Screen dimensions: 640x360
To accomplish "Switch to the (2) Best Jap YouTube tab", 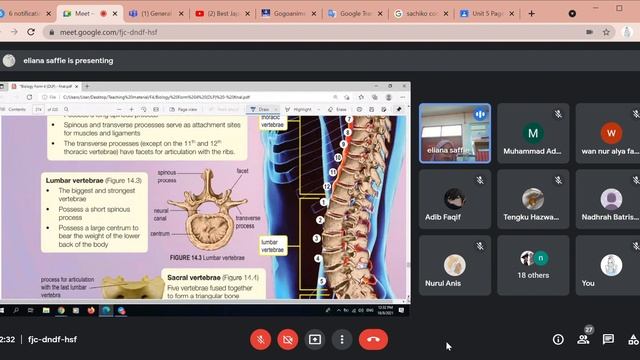I will coord(222,13).
